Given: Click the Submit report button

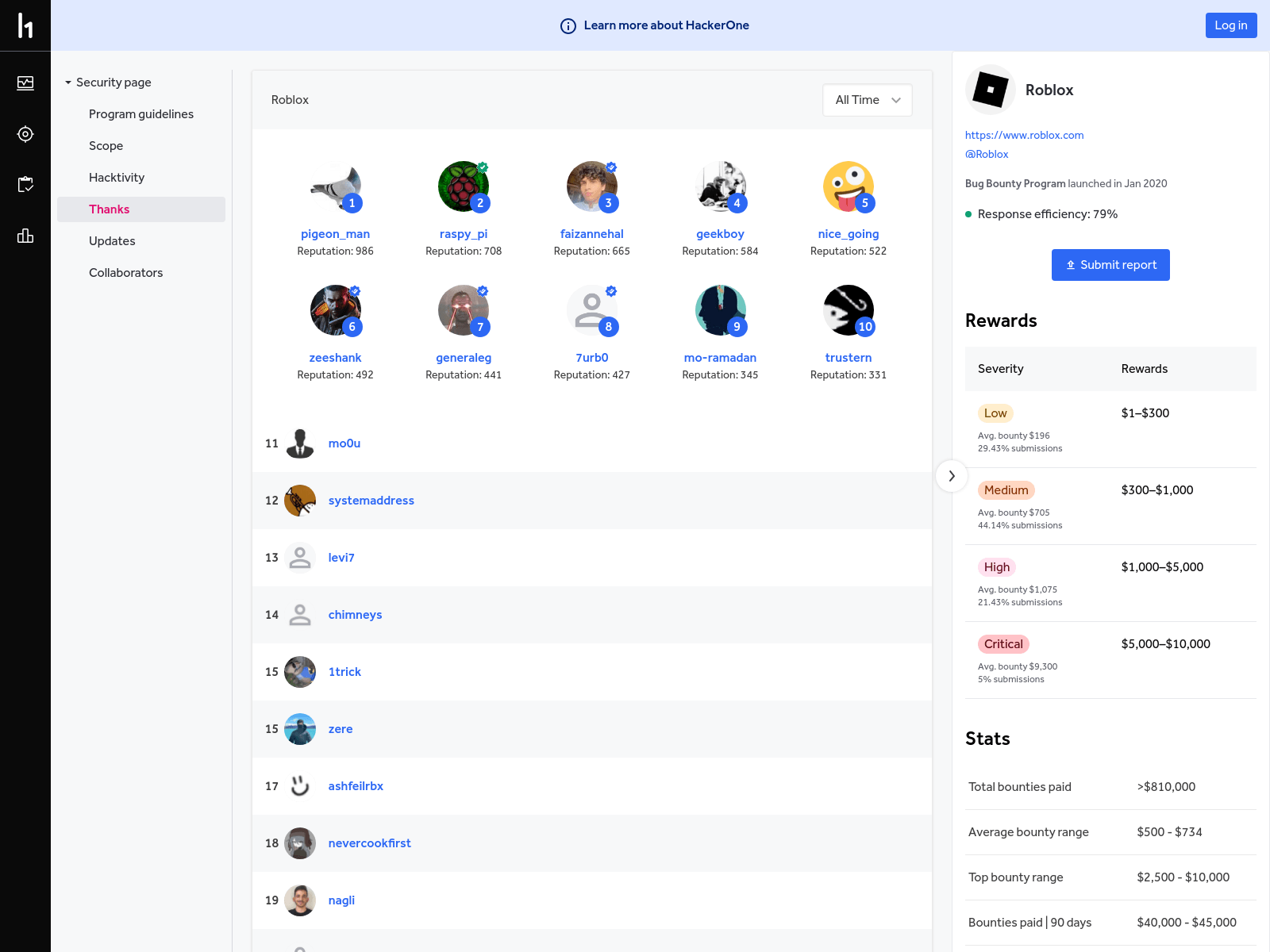Looking at the screenshot, I should (1110, 265).
